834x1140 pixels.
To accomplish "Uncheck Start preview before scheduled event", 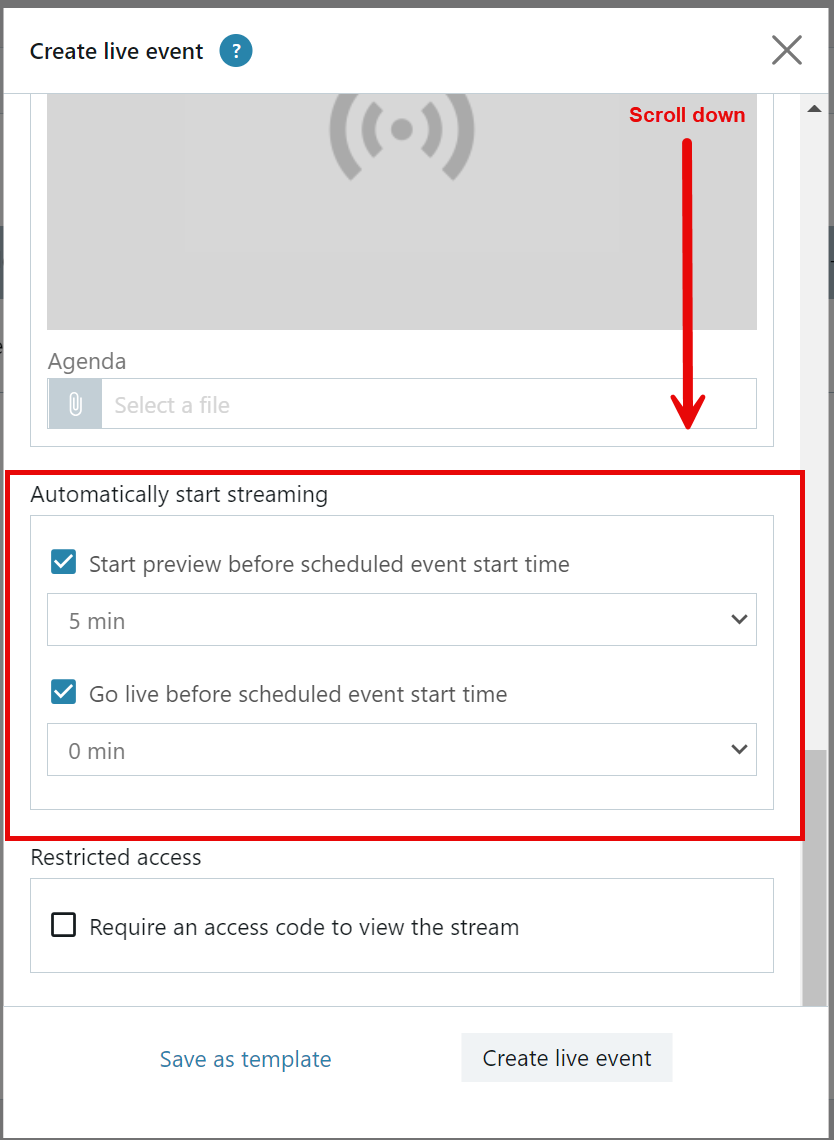I will point(63,563).
